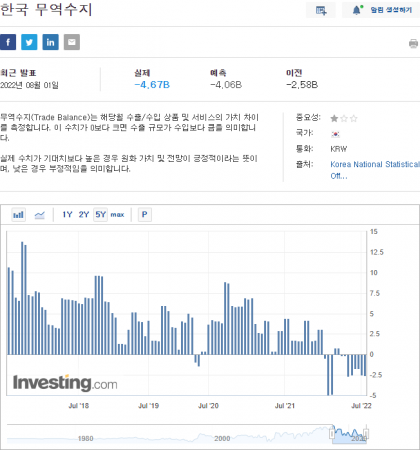Toggle the P chart option
Image resolution: width=420 pixels, height=450 pixels.
(145, 214)
